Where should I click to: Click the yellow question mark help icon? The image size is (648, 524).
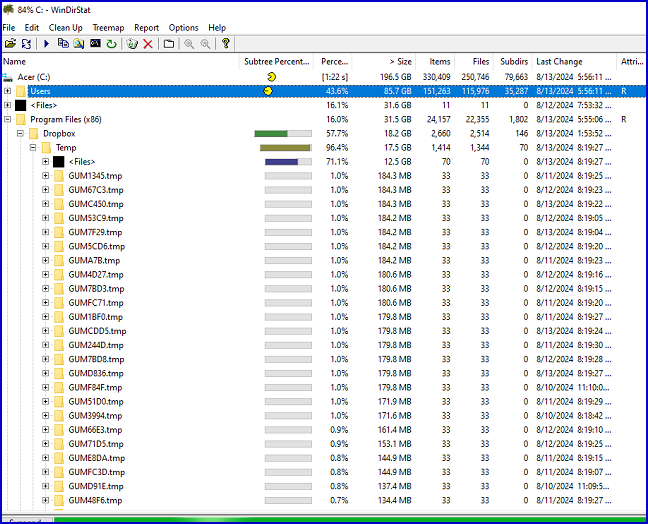[226, 44]
